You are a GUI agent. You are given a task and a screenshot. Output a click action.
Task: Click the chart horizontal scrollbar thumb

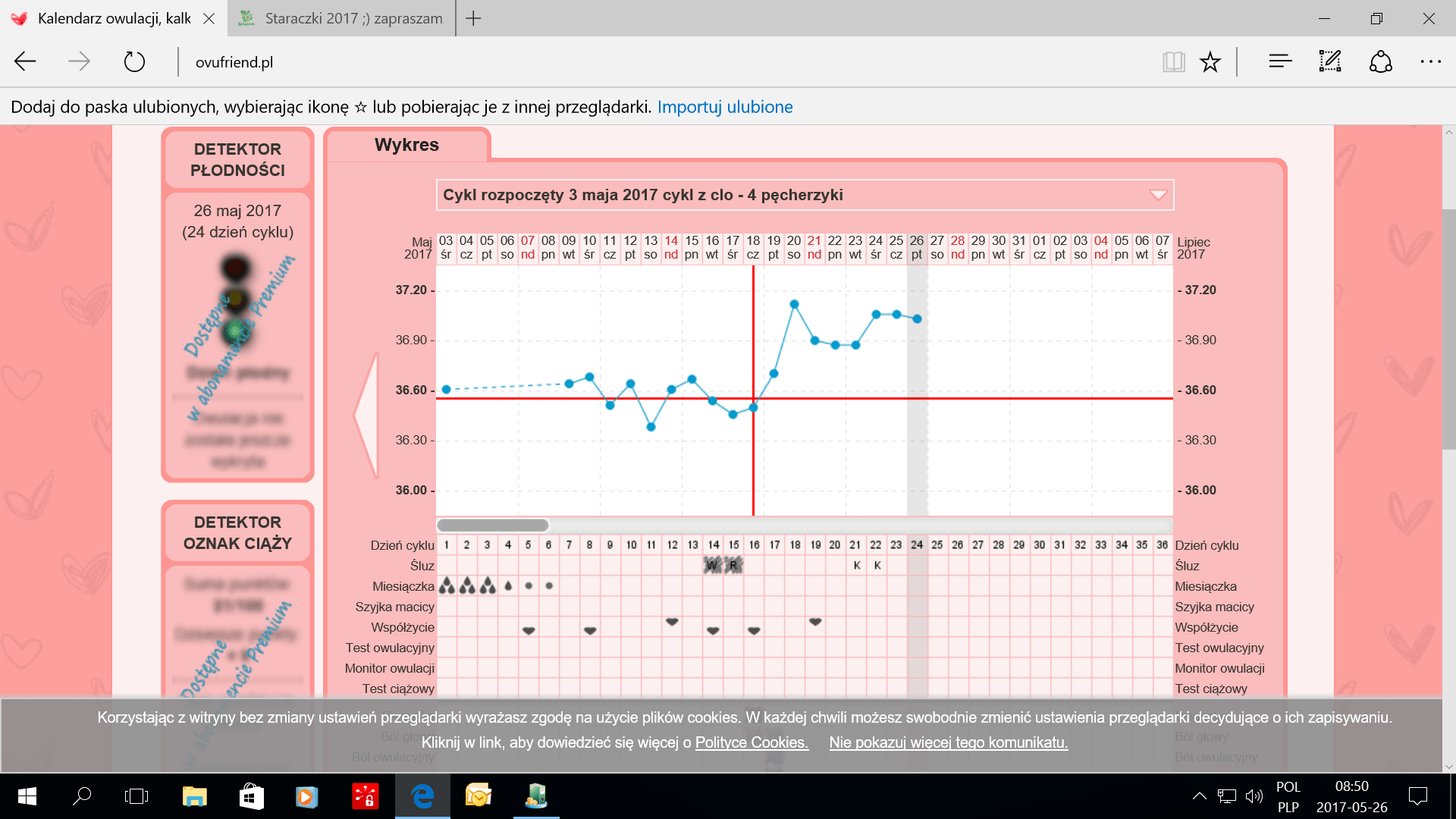(493, 525)
